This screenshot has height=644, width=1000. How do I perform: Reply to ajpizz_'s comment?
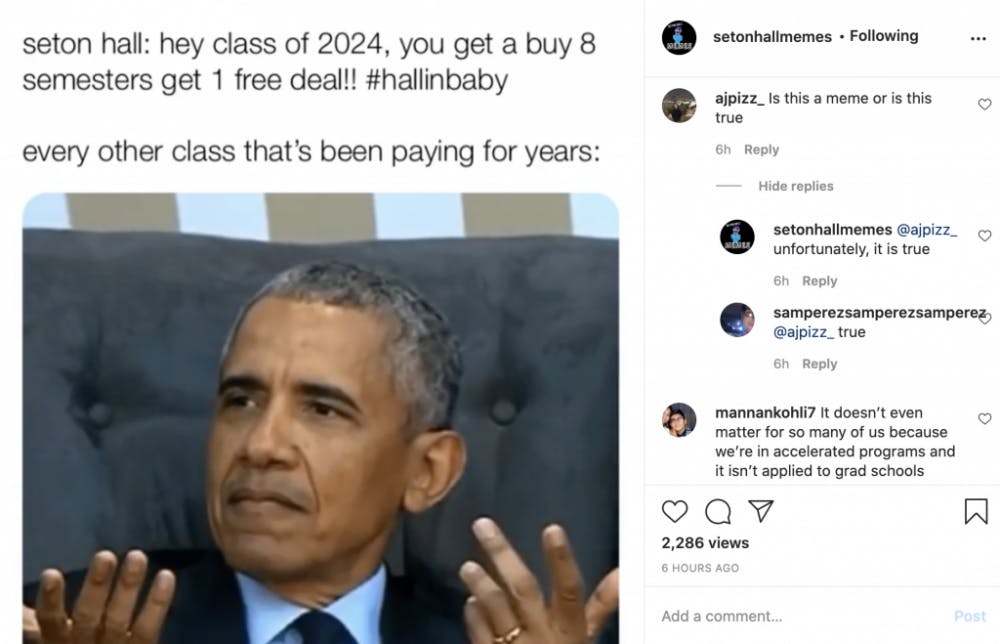point(761,149)
